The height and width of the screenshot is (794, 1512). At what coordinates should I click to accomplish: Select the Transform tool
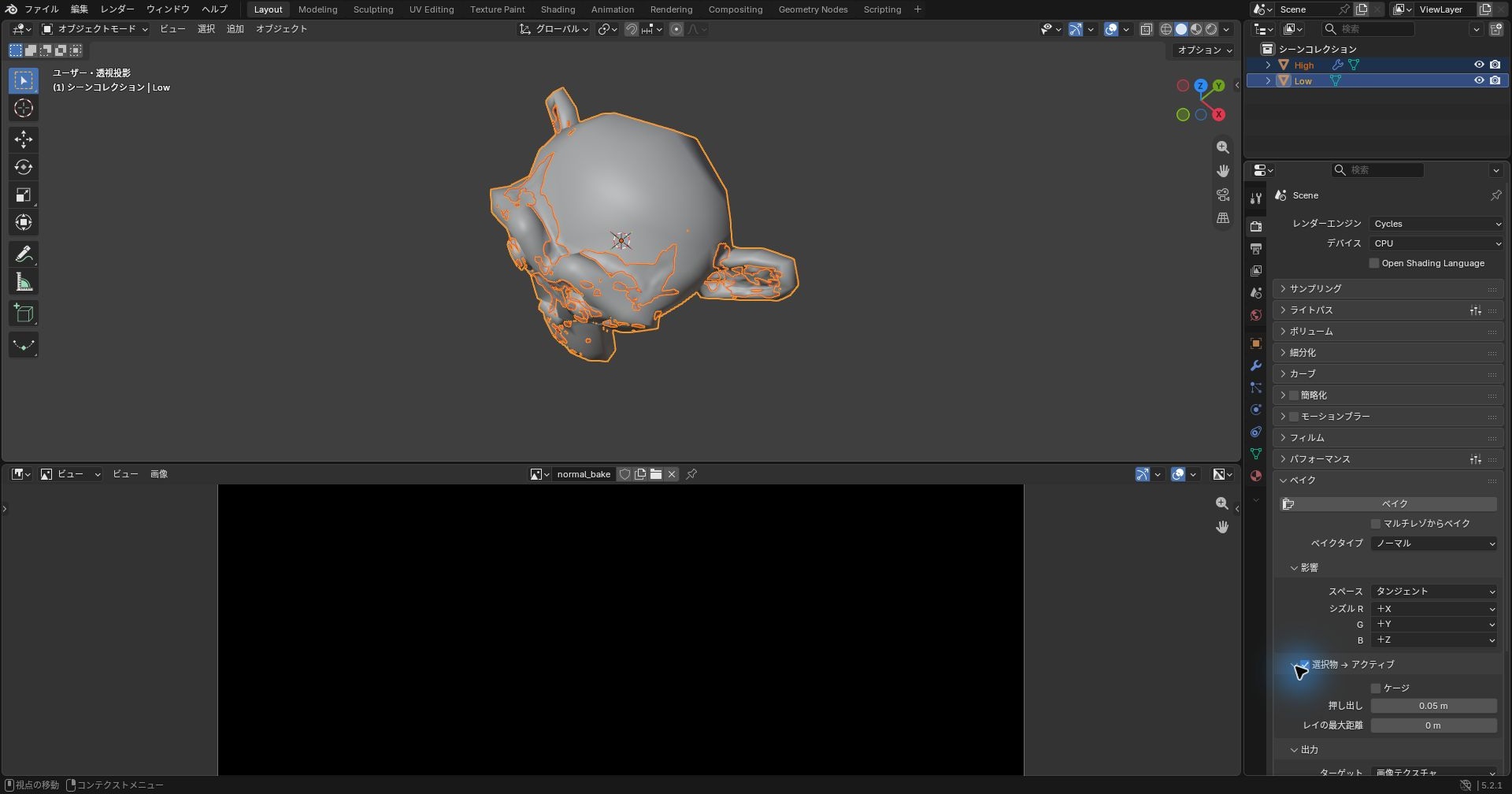pyautogui.click(x=24, y=222)
